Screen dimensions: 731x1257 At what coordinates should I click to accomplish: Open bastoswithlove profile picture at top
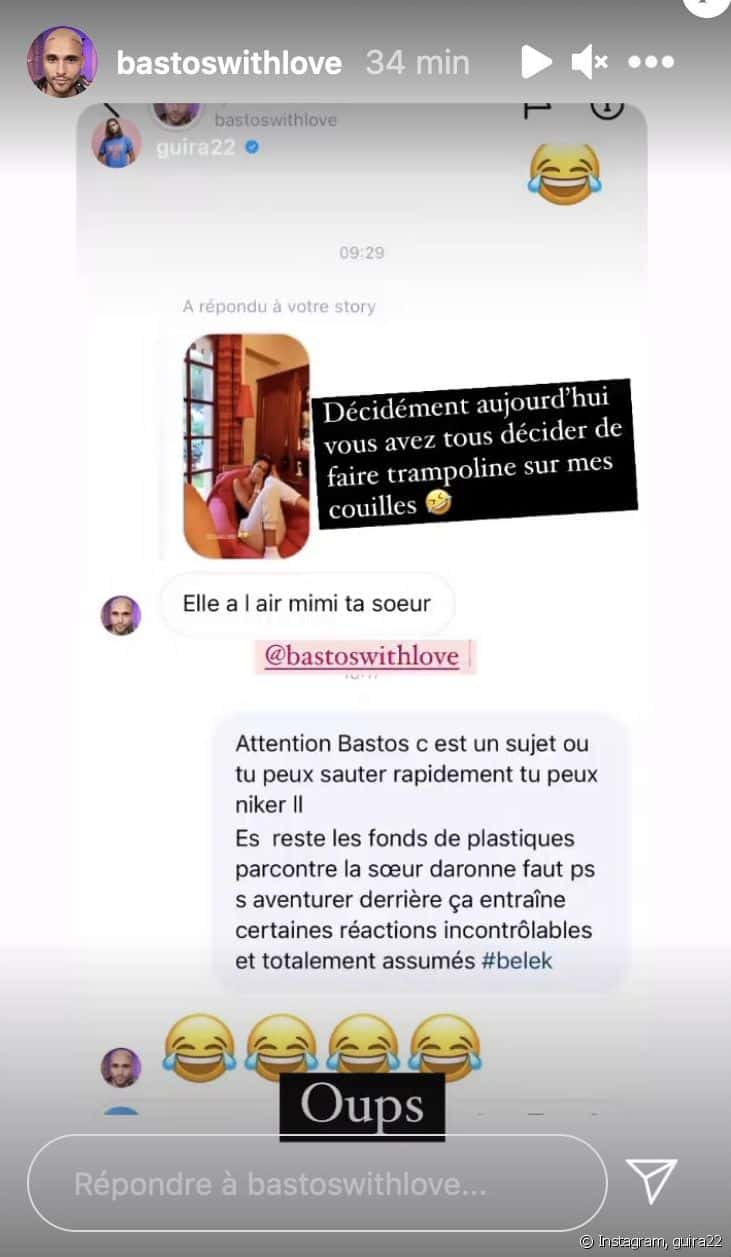tap(62, 62)
